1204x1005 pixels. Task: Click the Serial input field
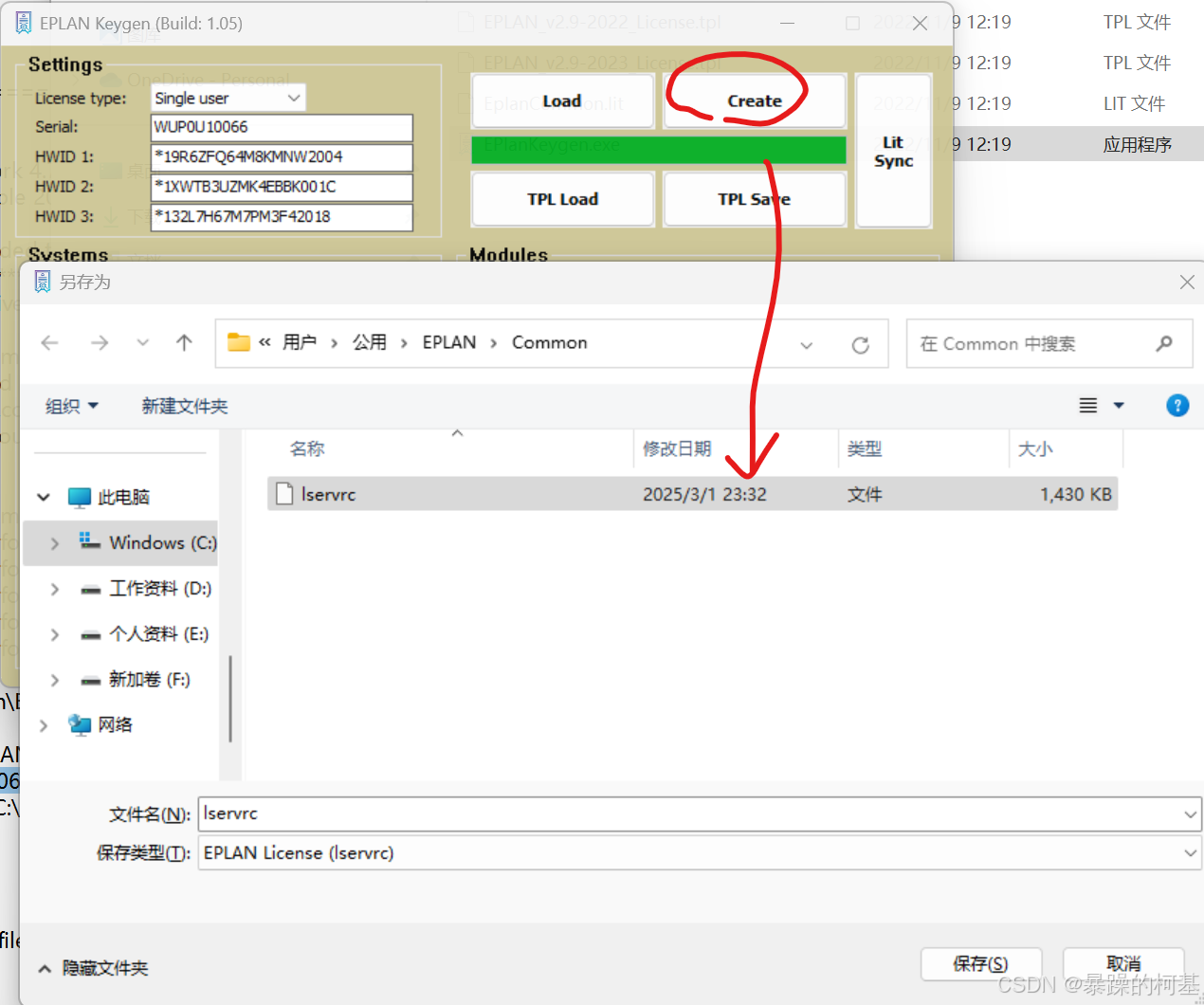(282, 127)
